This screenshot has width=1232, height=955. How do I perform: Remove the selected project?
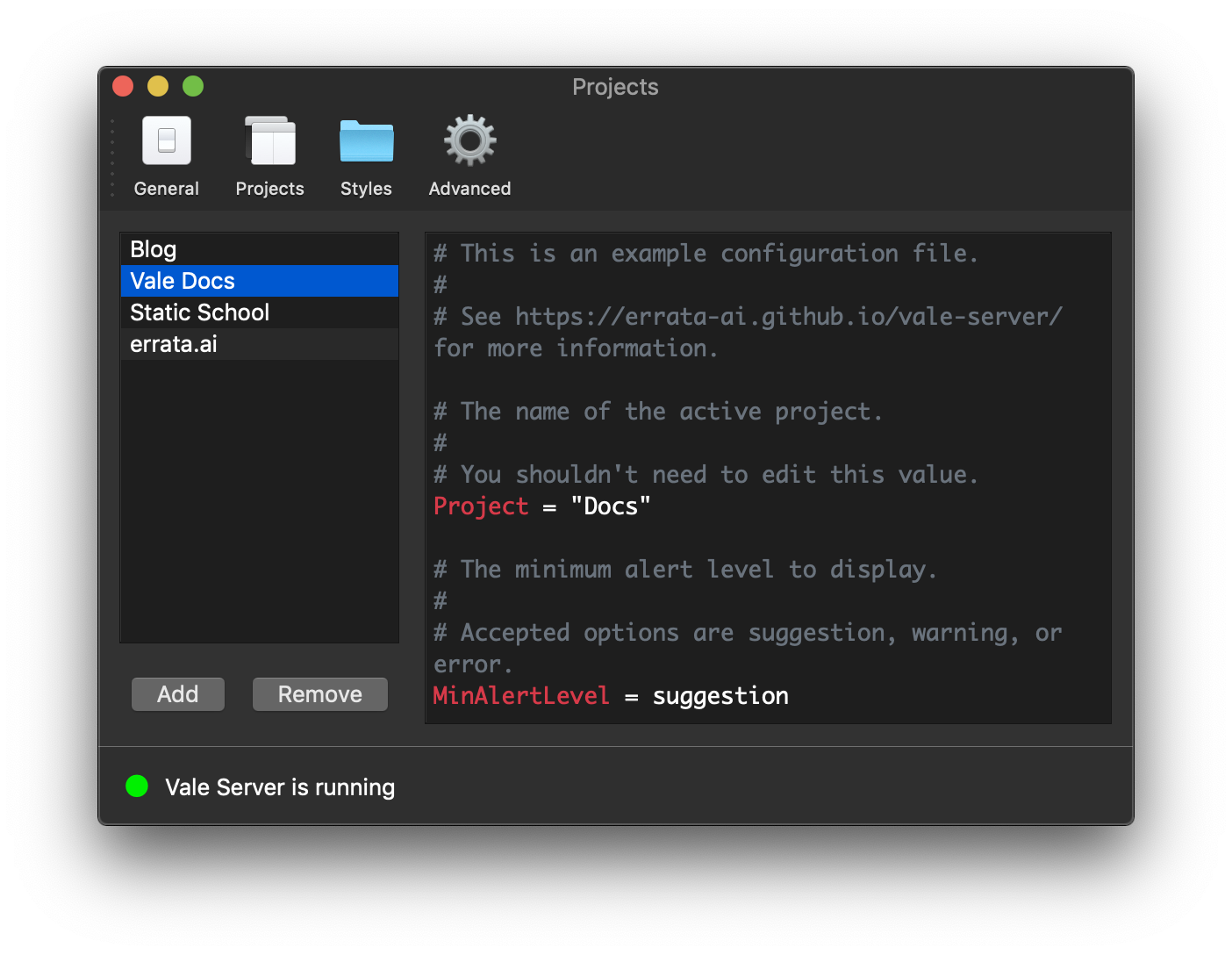(x=320, y=694)
